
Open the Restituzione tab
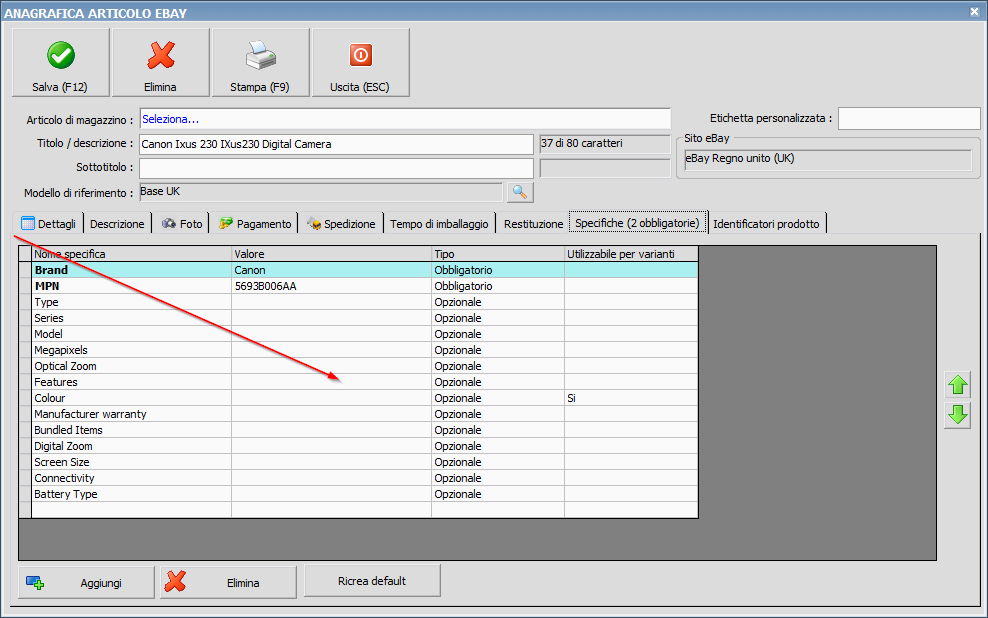click(x=533, y=224)
